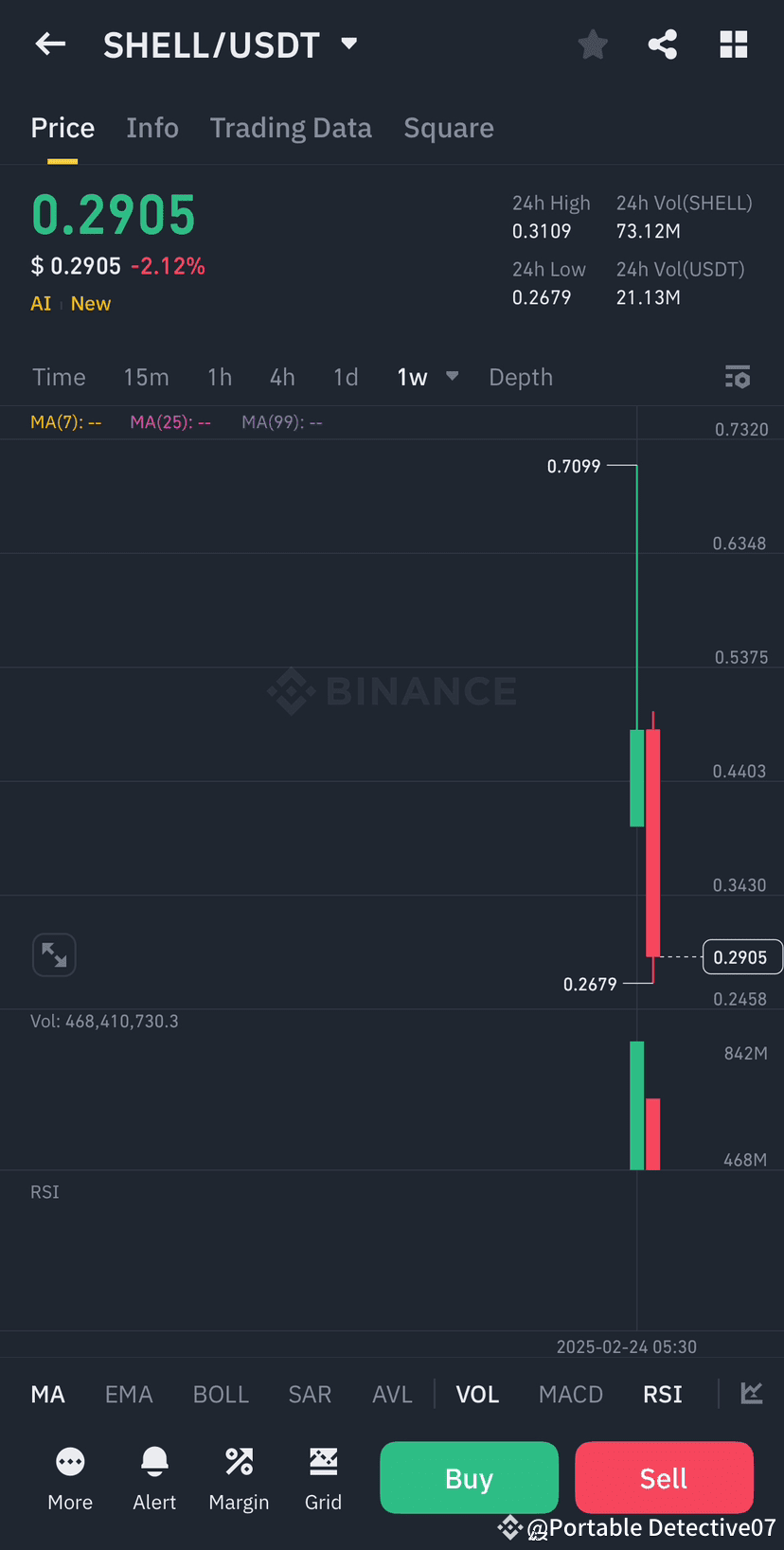Image resolution: width=784 pixels, height=1550 pixels.
Task: Switch to the Trading Data tab
Action: click(x=291, y=128)
